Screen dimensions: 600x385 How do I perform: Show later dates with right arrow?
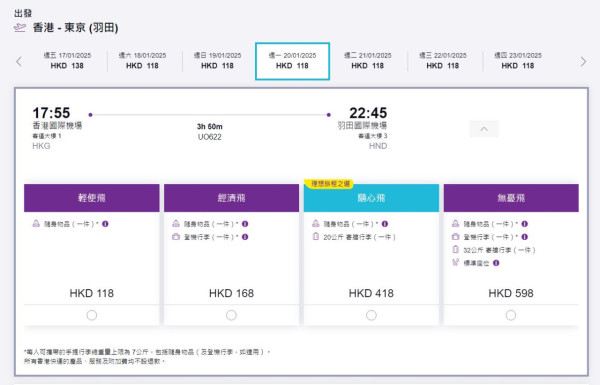583,61
